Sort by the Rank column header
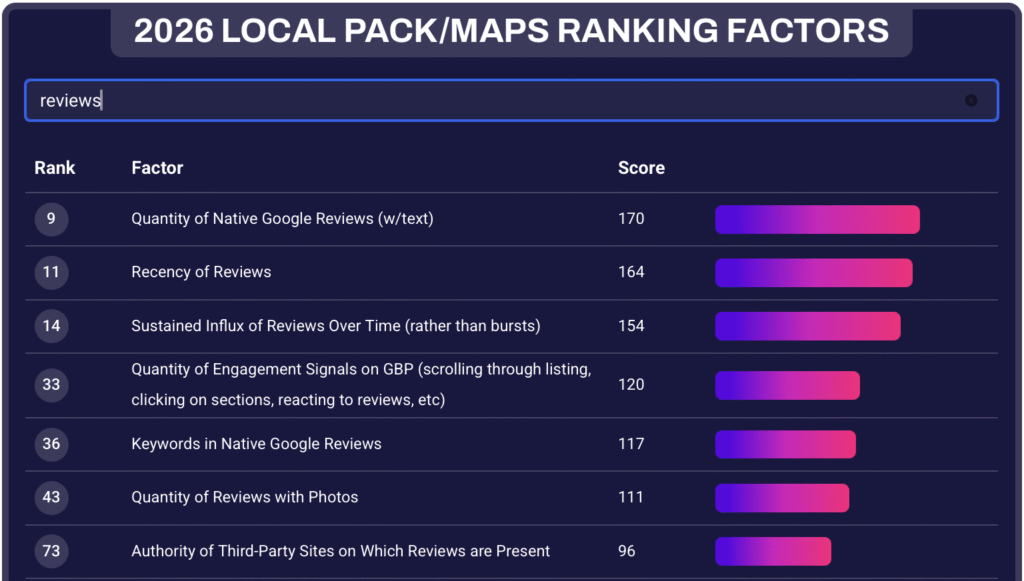This screenshot has height=581, width=1024. (x=55, y=168)
